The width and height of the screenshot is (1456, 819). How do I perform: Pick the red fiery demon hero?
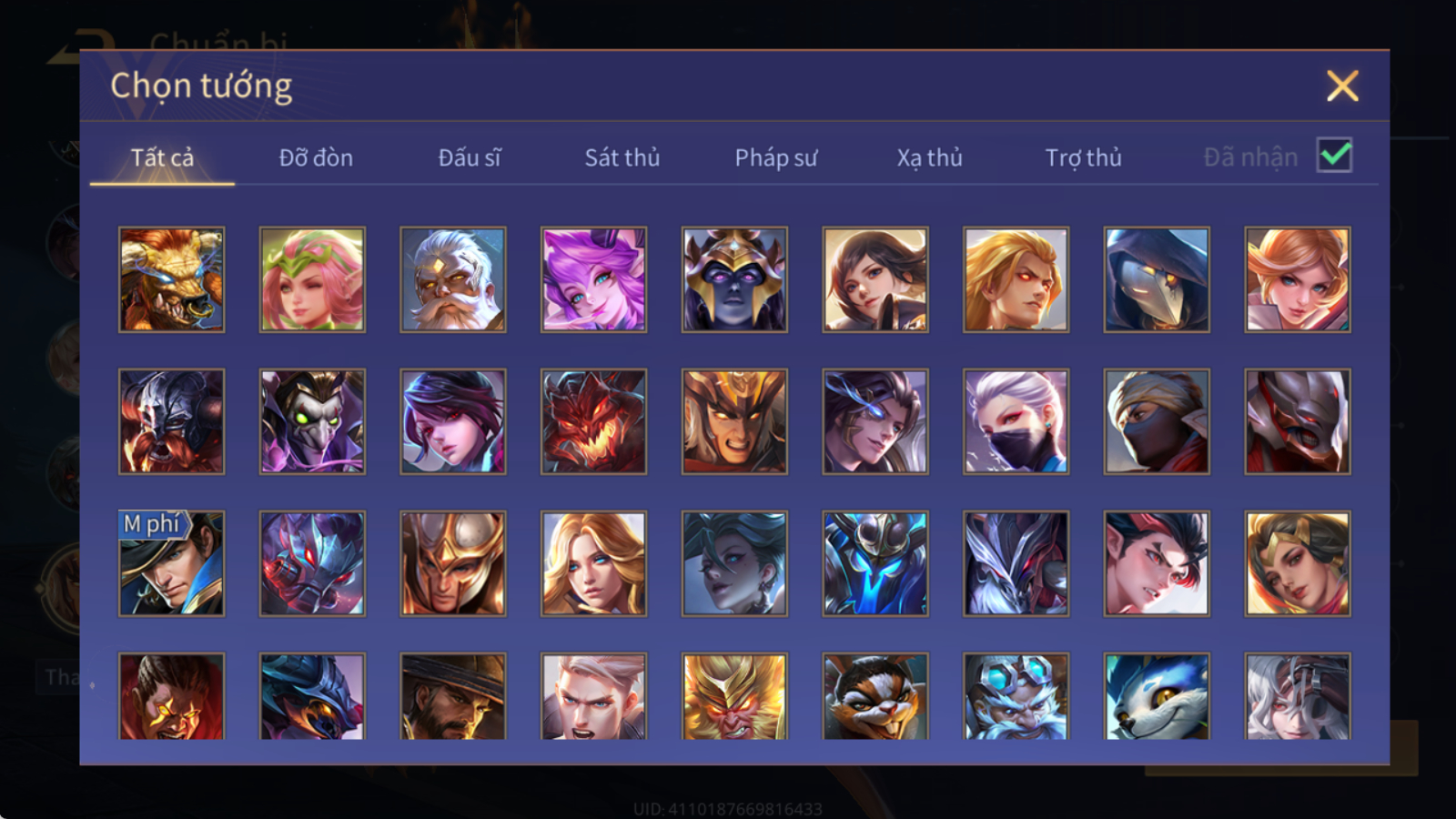point(593,421)
